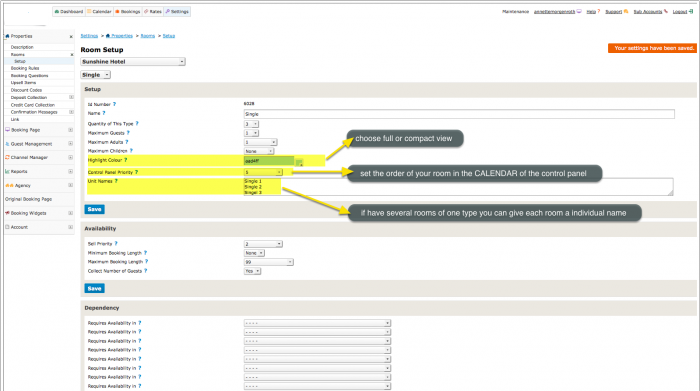This screenshot has width=700, height=391.
Task: Open Sell Priority dropdown
Action: [x=263, y=244]
